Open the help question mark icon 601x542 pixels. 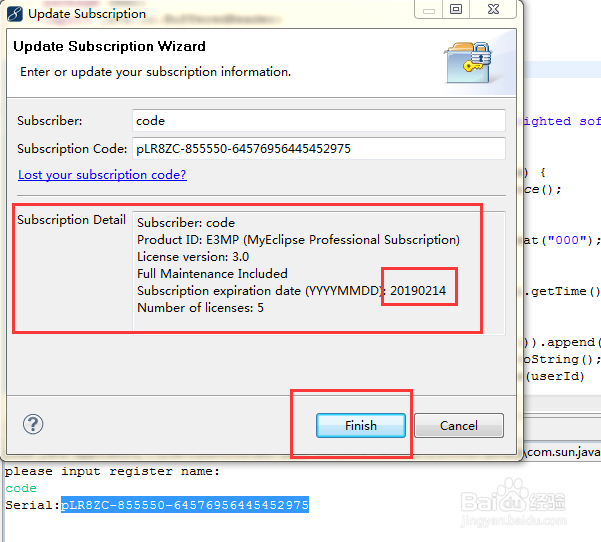click(33, 424)
